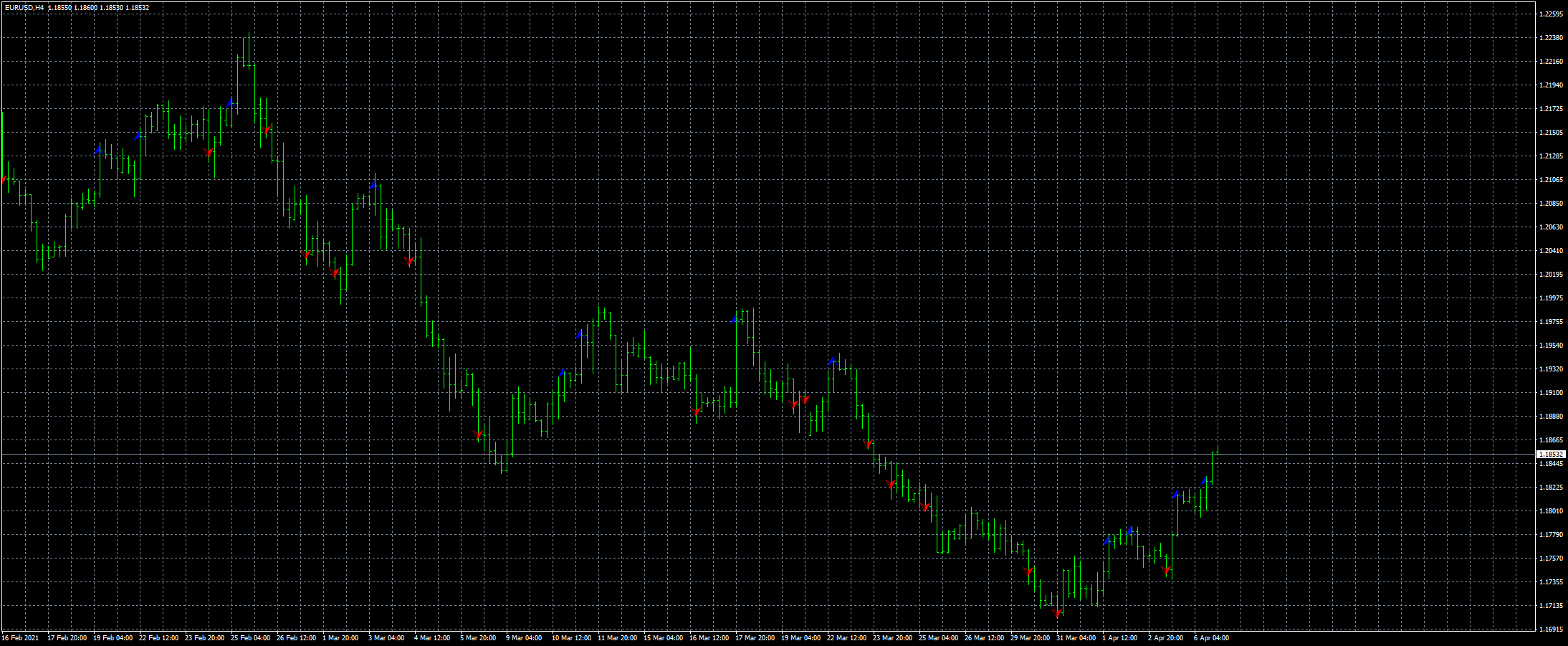Click the 26 Mar 12:00 time label
The image size is (1568, 646).
pyautogui.click(x=984, y=637)
